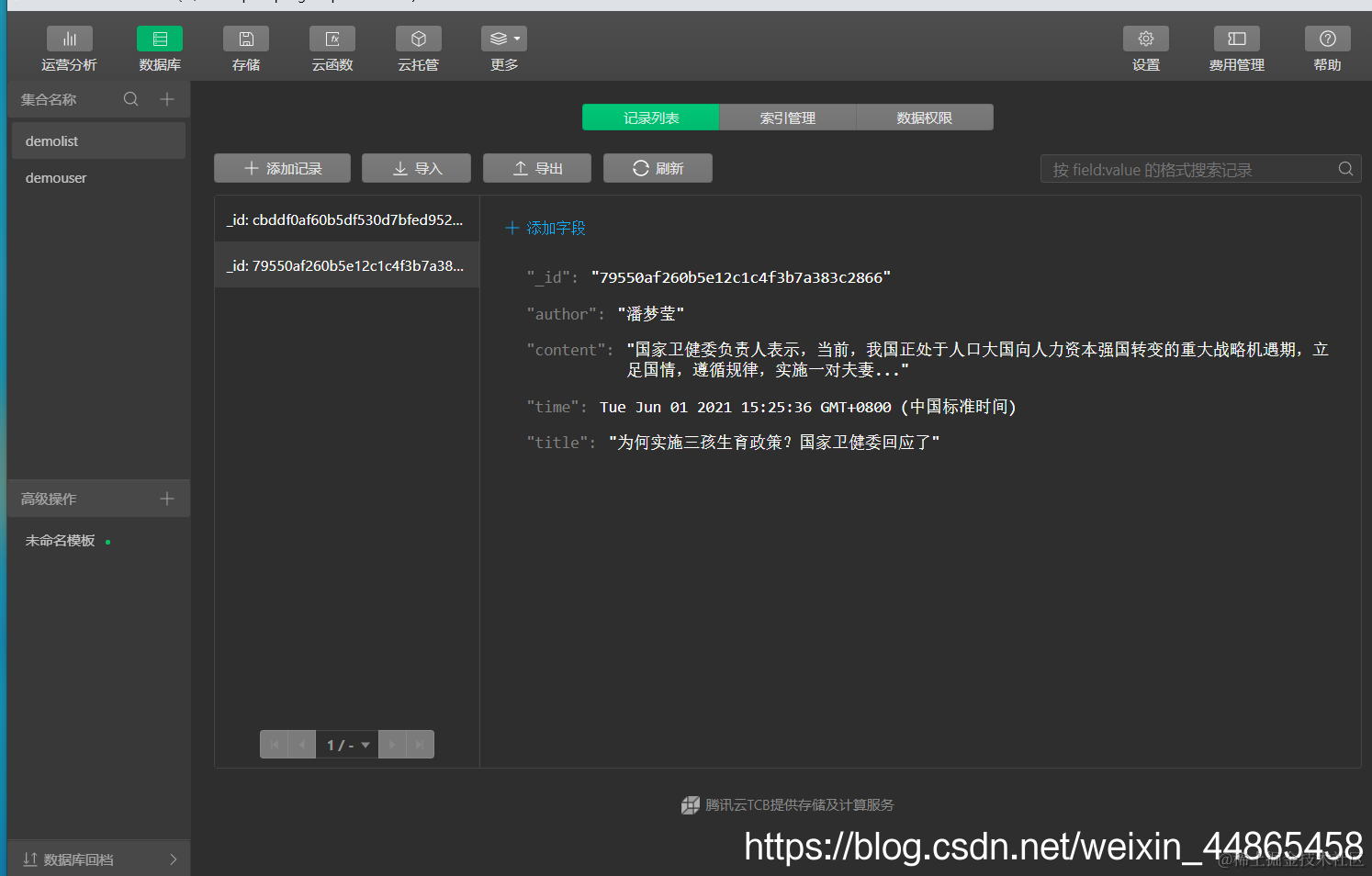Open the page number dropdown in pagination
1372x876 pixels.
tap(347, 744)
